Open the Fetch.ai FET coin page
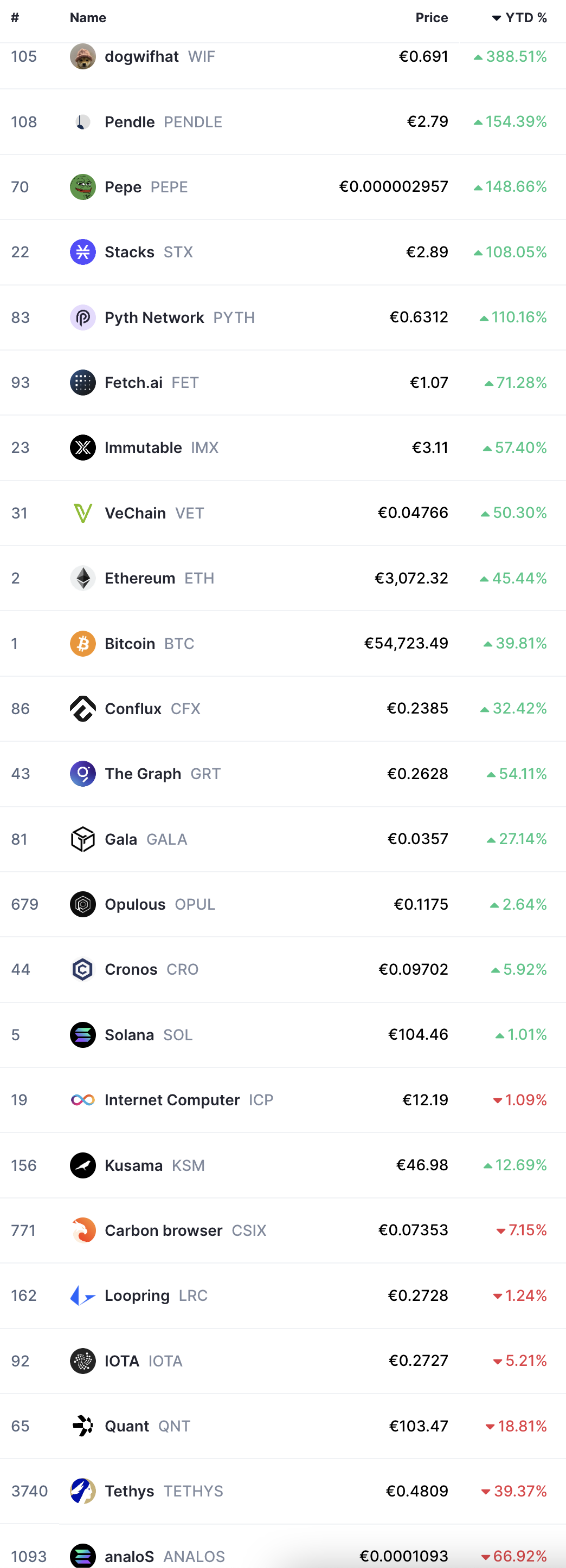This screenshot has height=1568, width=566. tap(152, 383)
